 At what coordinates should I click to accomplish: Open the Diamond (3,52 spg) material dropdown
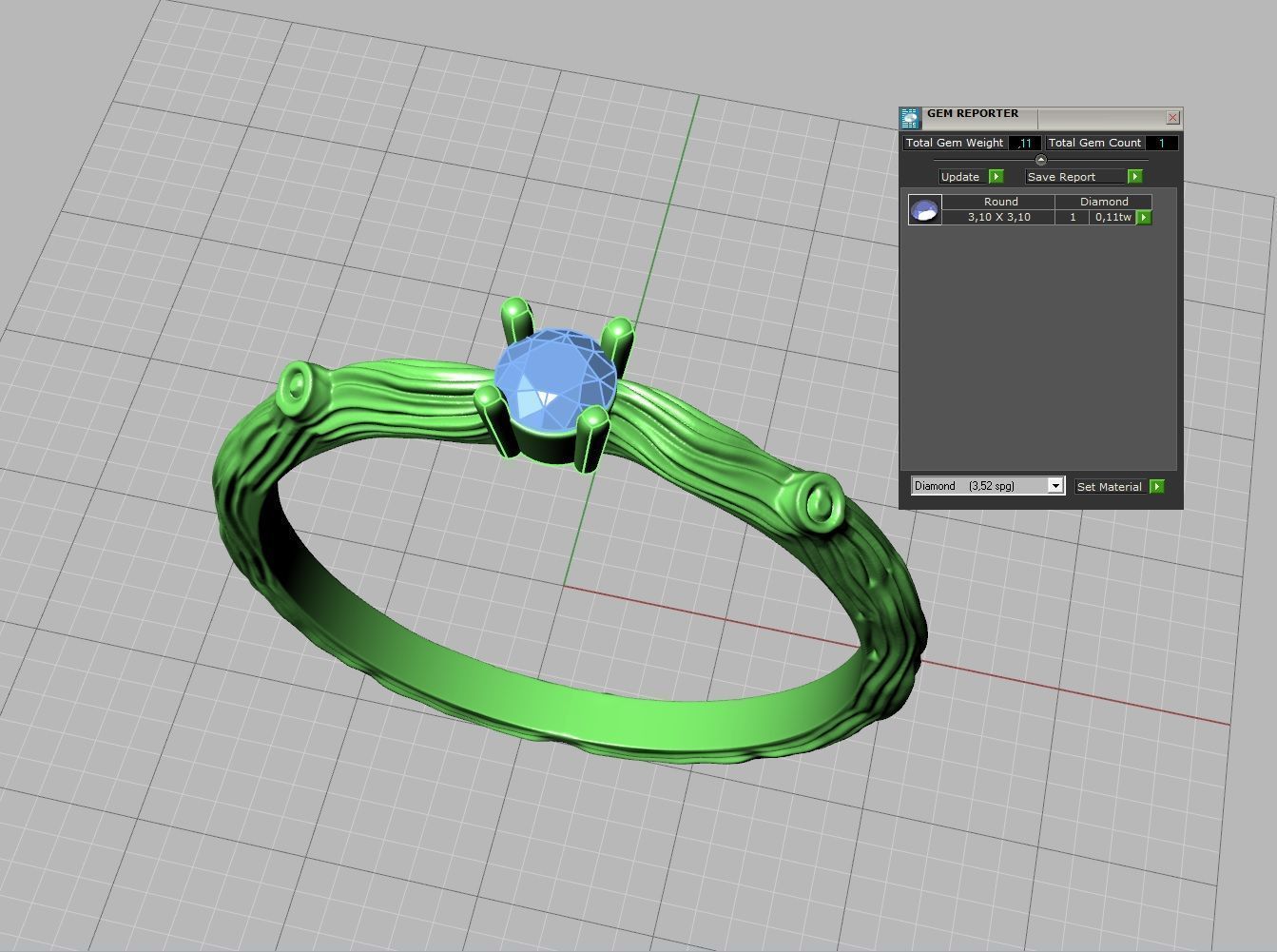click(987, 486)
